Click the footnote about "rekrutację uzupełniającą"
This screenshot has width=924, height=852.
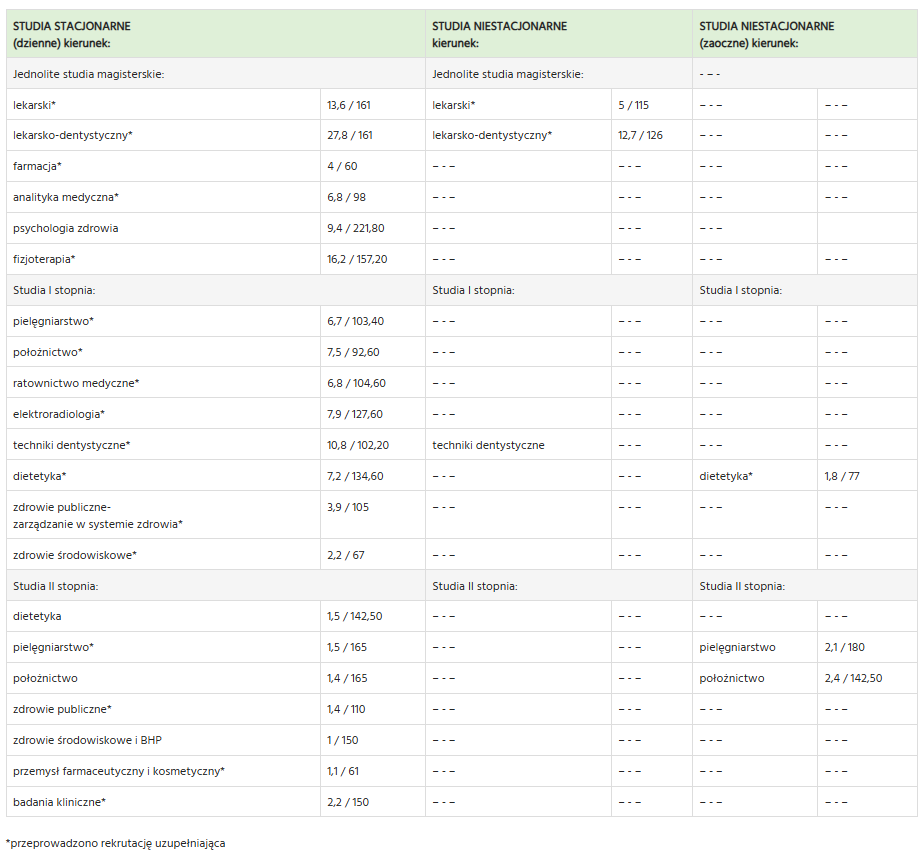pos(115,843)
